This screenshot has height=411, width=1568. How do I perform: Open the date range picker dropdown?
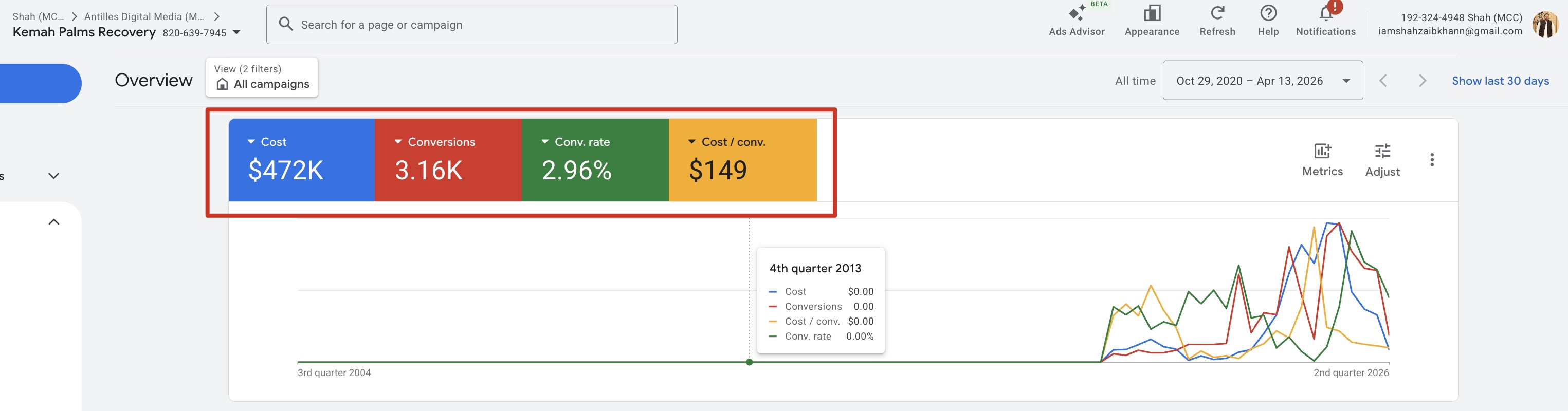[x=1263, y=80]
